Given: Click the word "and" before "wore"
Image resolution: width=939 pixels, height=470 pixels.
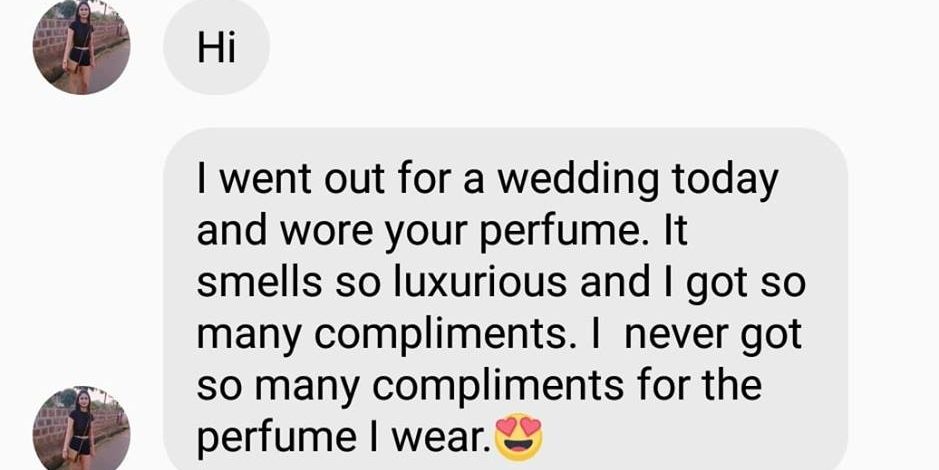Looking at the screenshot, I should pyautogui.click(x=232, y=231).
